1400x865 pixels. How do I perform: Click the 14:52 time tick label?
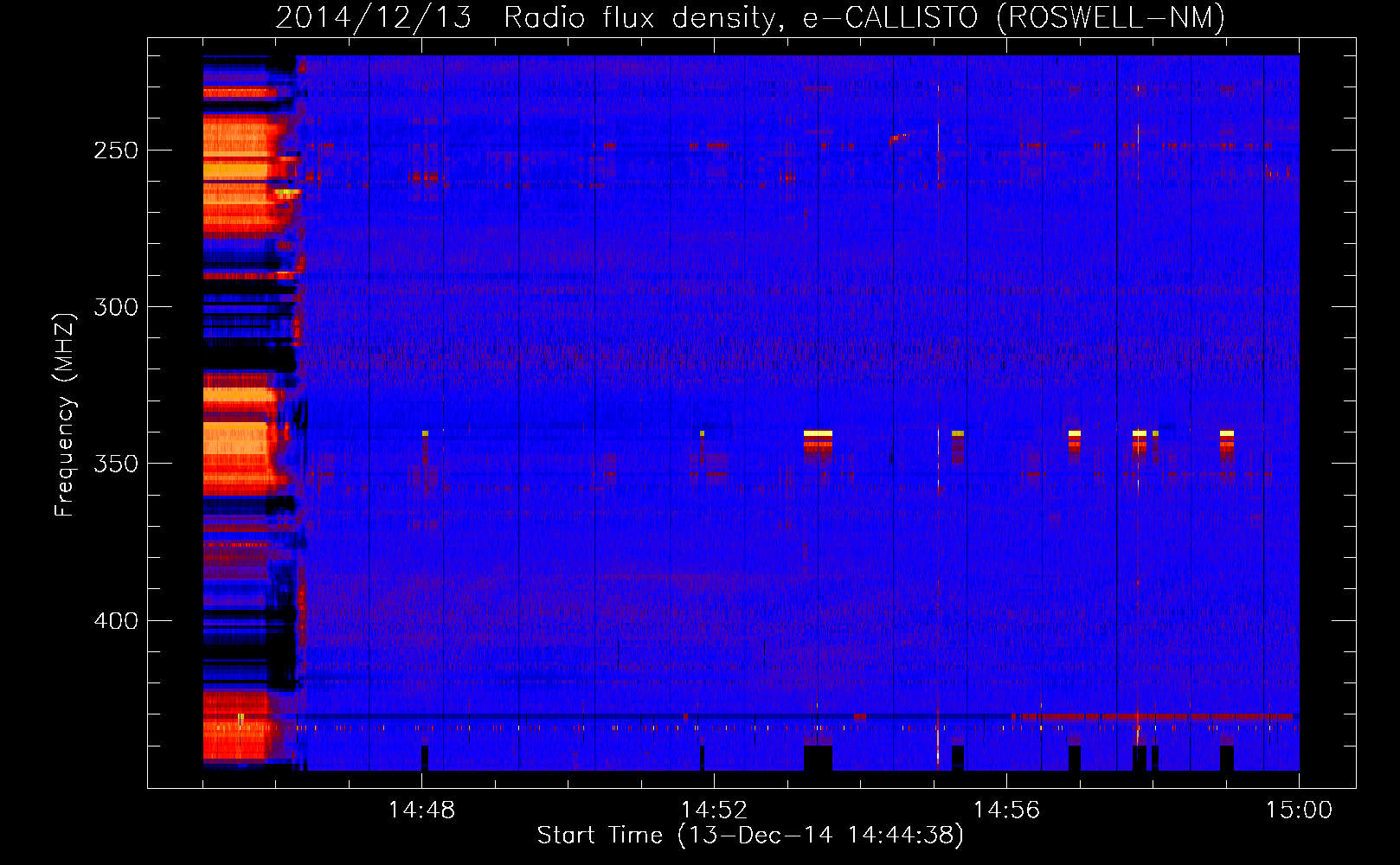pyautogui.click(x=714, y=811)
